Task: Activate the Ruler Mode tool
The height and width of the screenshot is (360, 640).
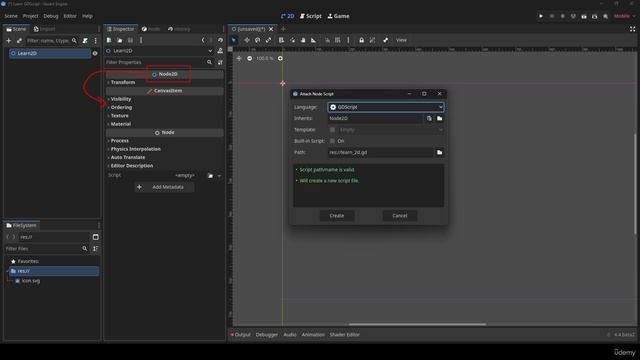Action: click(313, 40)
